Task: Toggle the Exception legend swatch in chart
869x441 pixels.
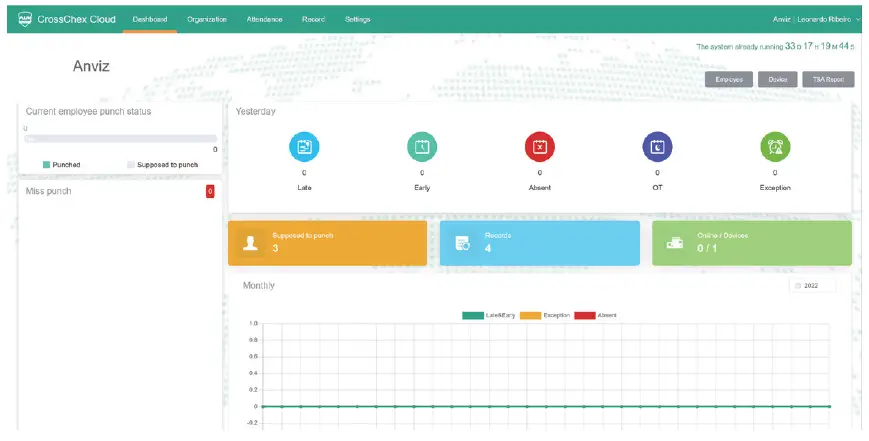Action: (530, 315)
